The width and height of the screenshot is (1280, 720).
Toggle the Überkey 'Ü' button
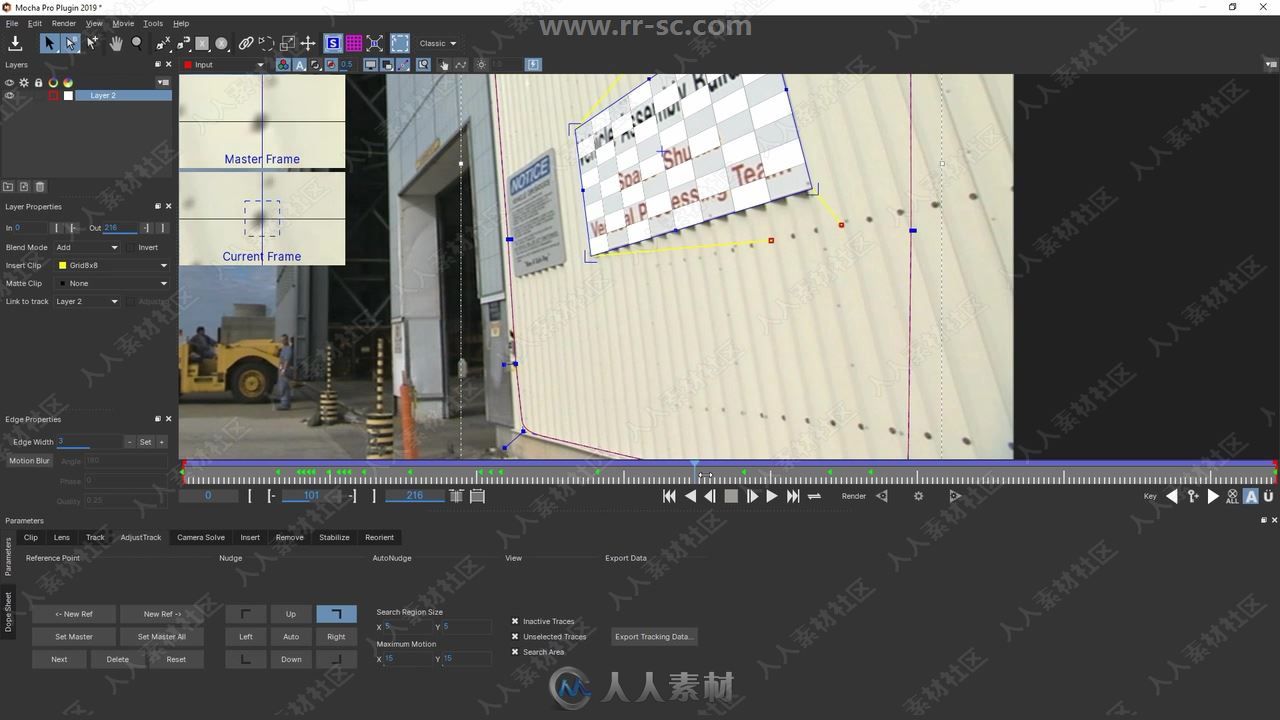[1268, 496]
